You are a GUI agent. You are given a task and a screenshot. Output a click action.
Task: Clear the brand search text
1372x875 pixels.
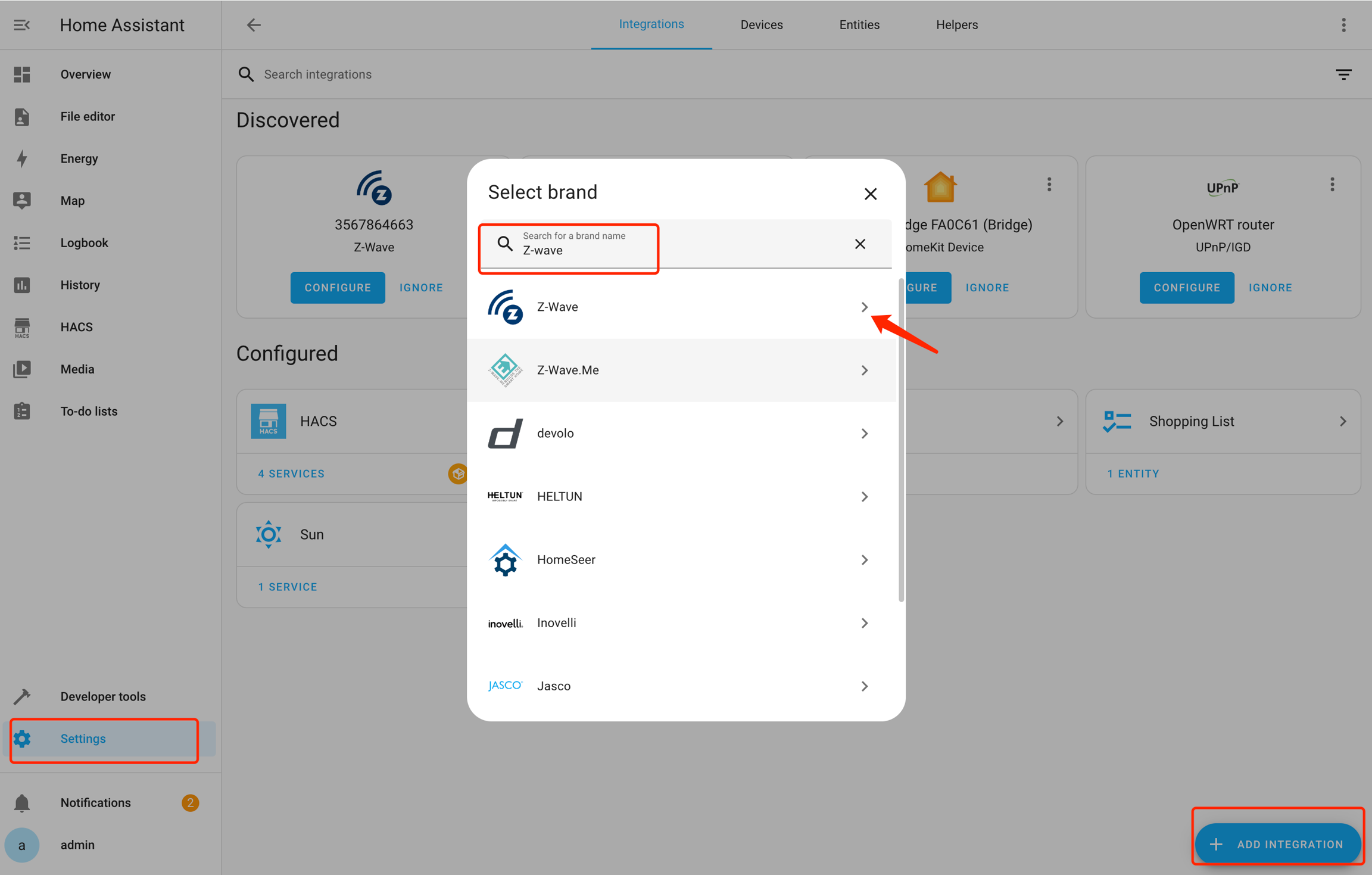click(860, 244)
